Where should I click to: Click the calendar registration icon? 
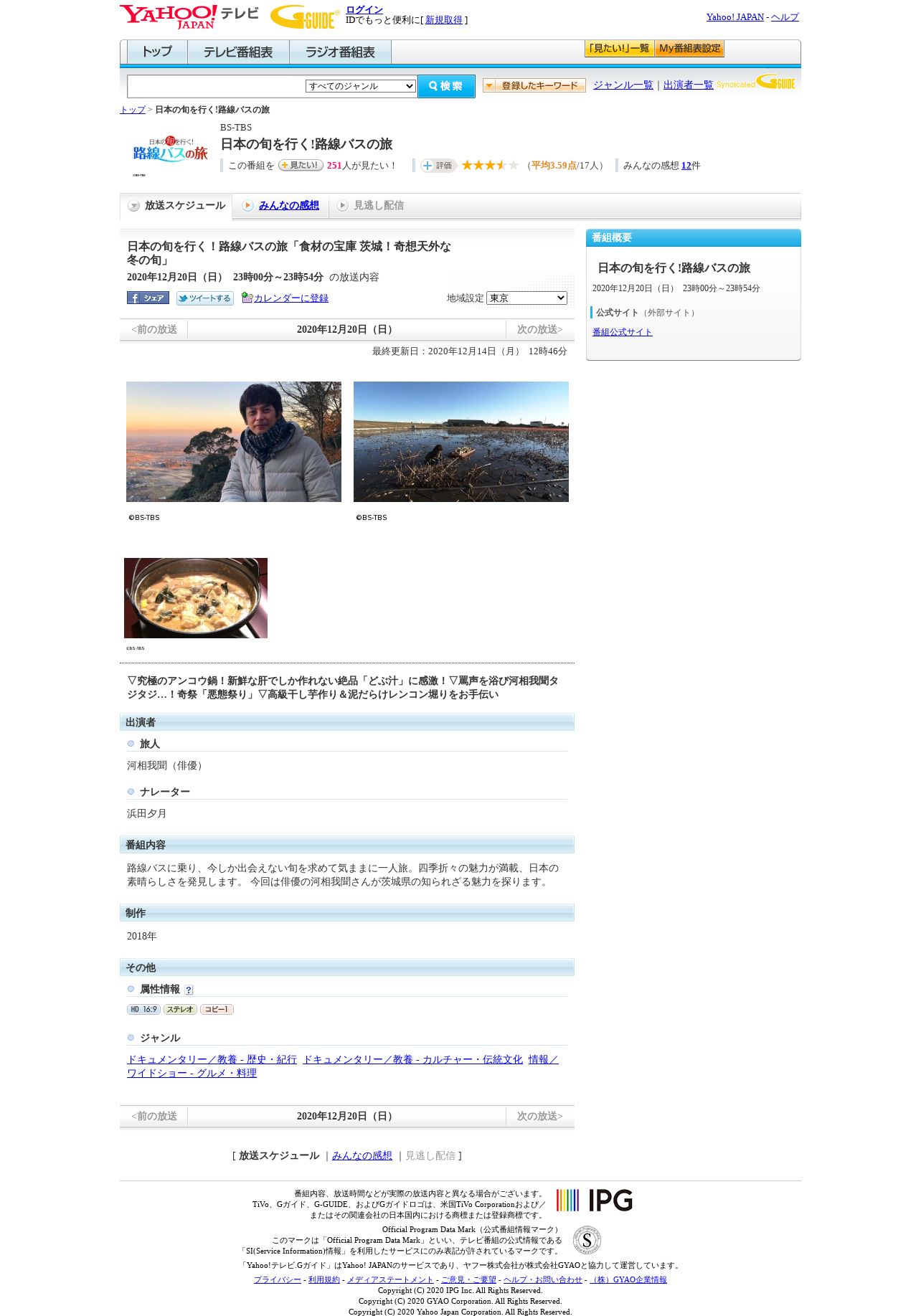pyautogui.click(x=247, y=298)
